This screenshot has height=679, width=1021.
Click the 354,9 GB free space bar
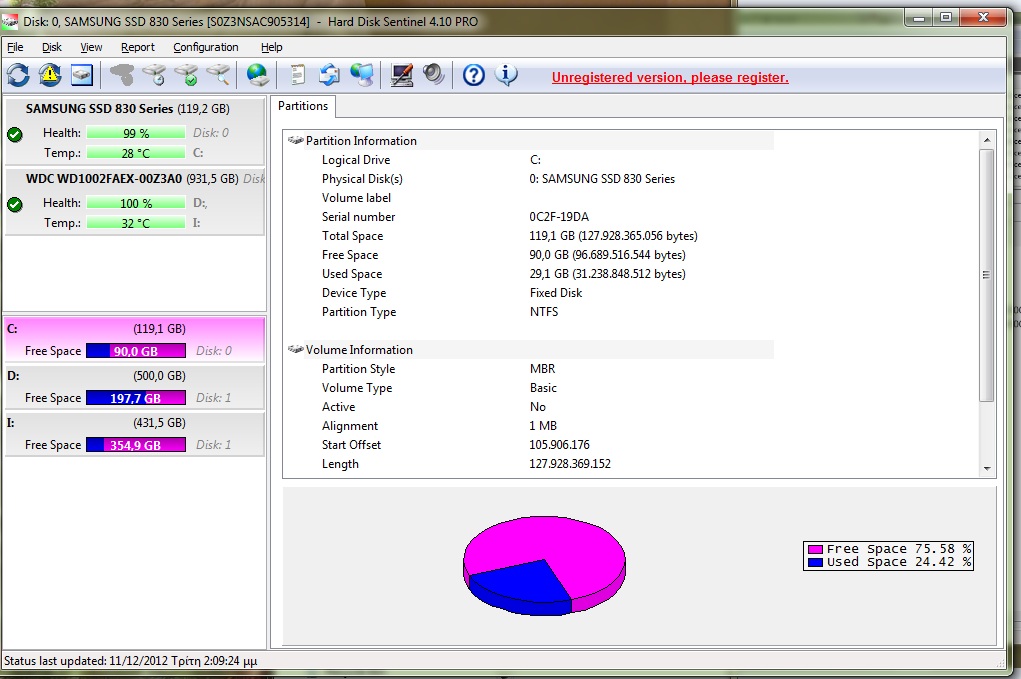click(136, 445)
